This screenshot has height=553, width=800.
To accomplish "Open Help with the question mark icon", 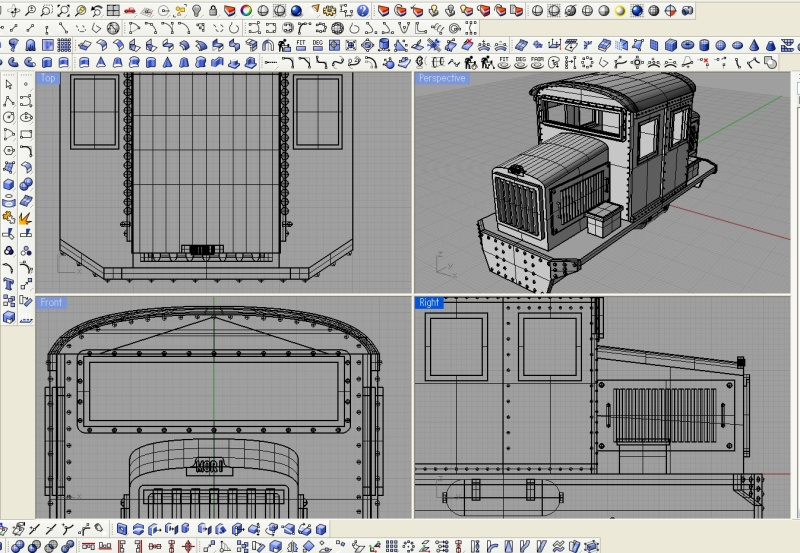I will [x=363, y=10].
